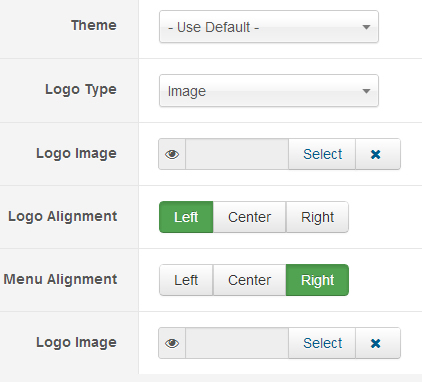Click the Menu Alignment field label

pos(60,279)
